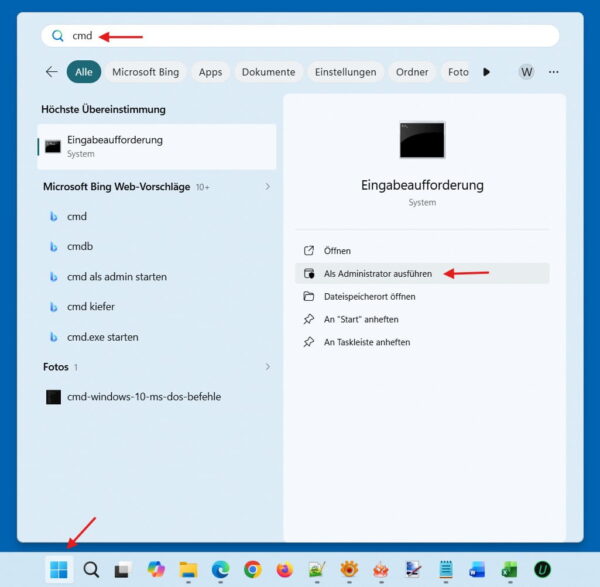Launch Firefox from the taskbar
600x587 pixels.
pyautogui.click(x=285, y=569)
